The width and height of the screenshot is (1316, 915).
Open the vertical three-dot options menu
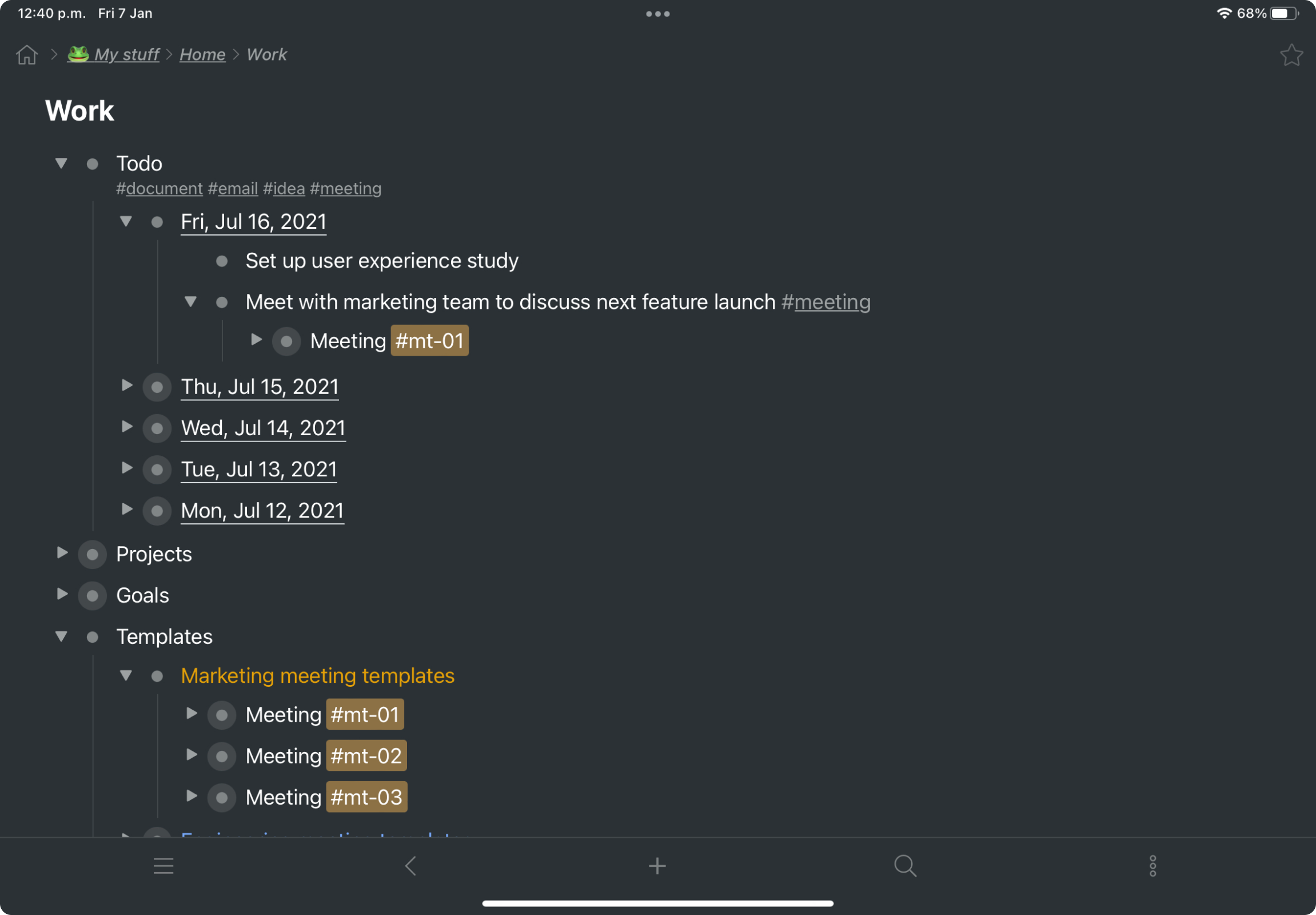[1153, 866]
